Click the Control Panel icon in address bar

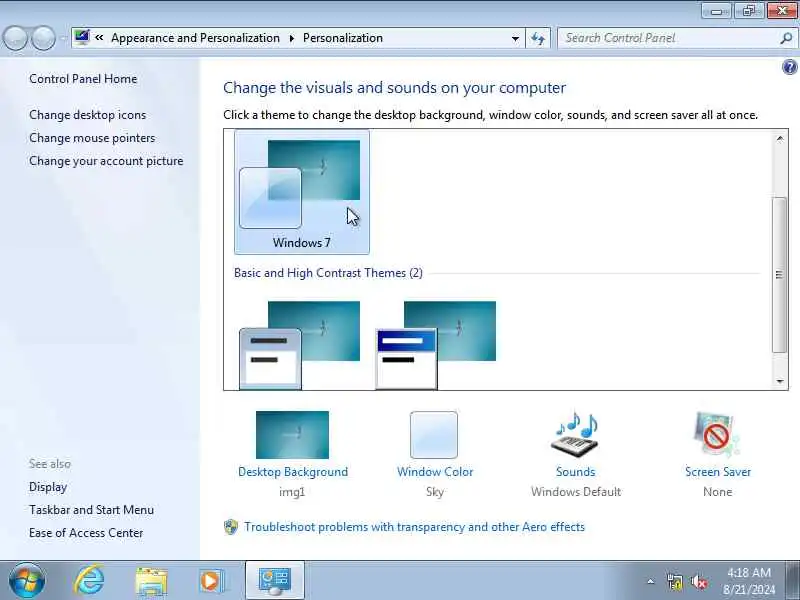tap(82, 38)
